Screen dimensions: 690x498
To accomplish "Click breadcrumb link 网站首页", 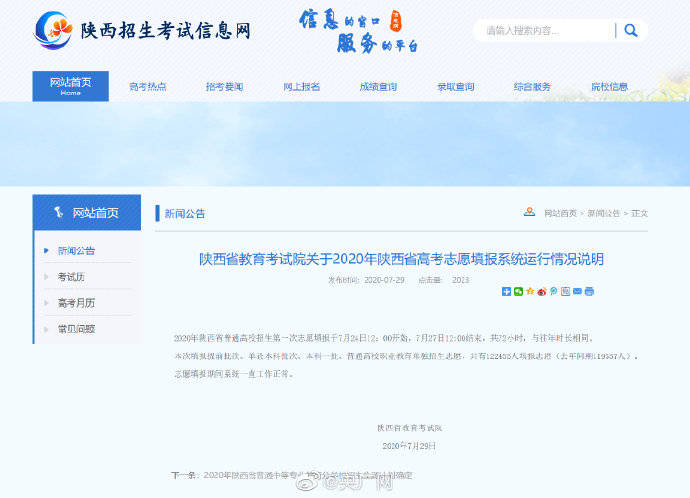I will (560, 213).
